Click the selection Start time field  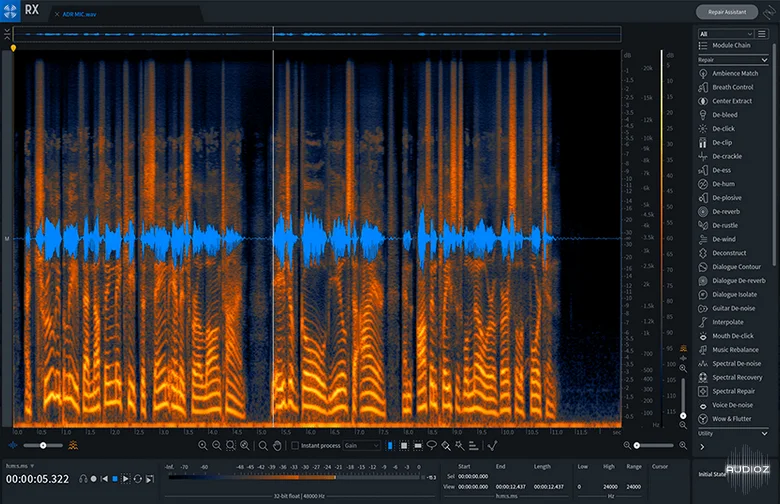(473, 476)
